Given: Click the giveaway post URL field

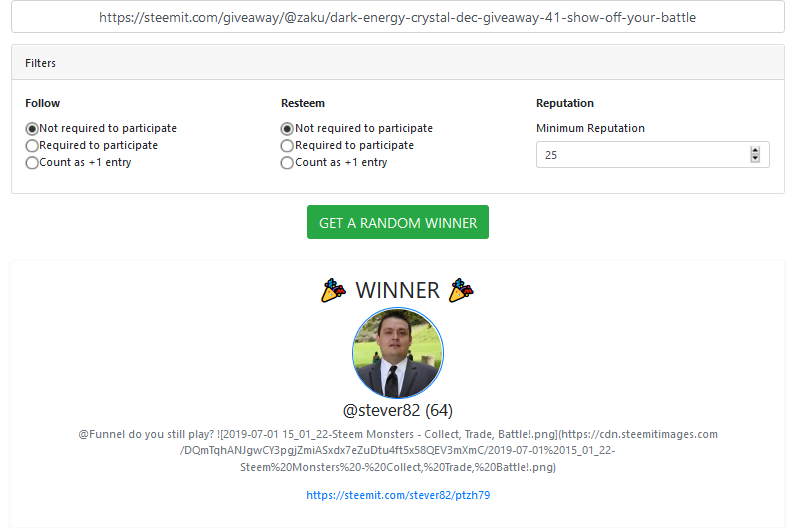Looking at the screenshot, I should [398, 17].
